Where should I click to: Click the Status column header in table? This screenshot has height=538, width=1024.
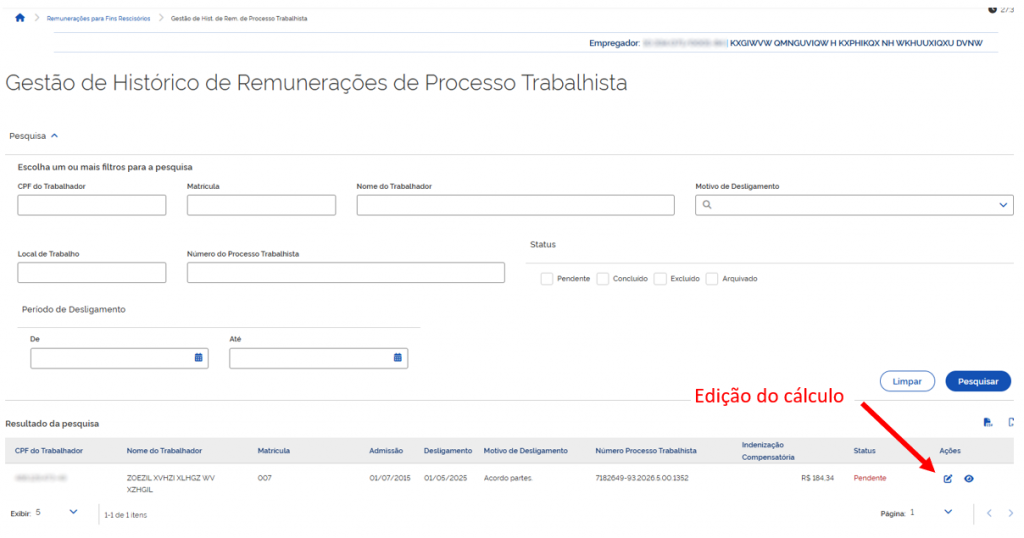pos(864,451)
